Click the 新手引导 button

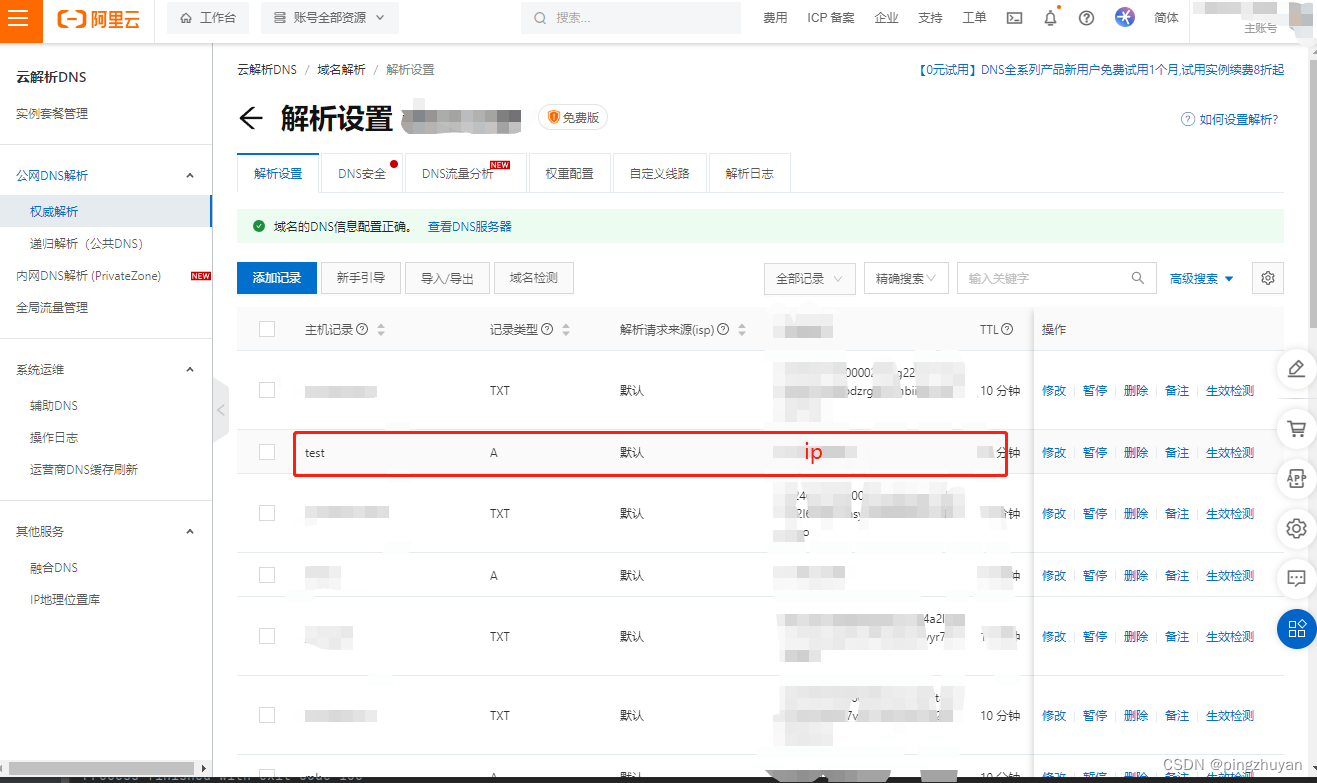tap(360, 278)
